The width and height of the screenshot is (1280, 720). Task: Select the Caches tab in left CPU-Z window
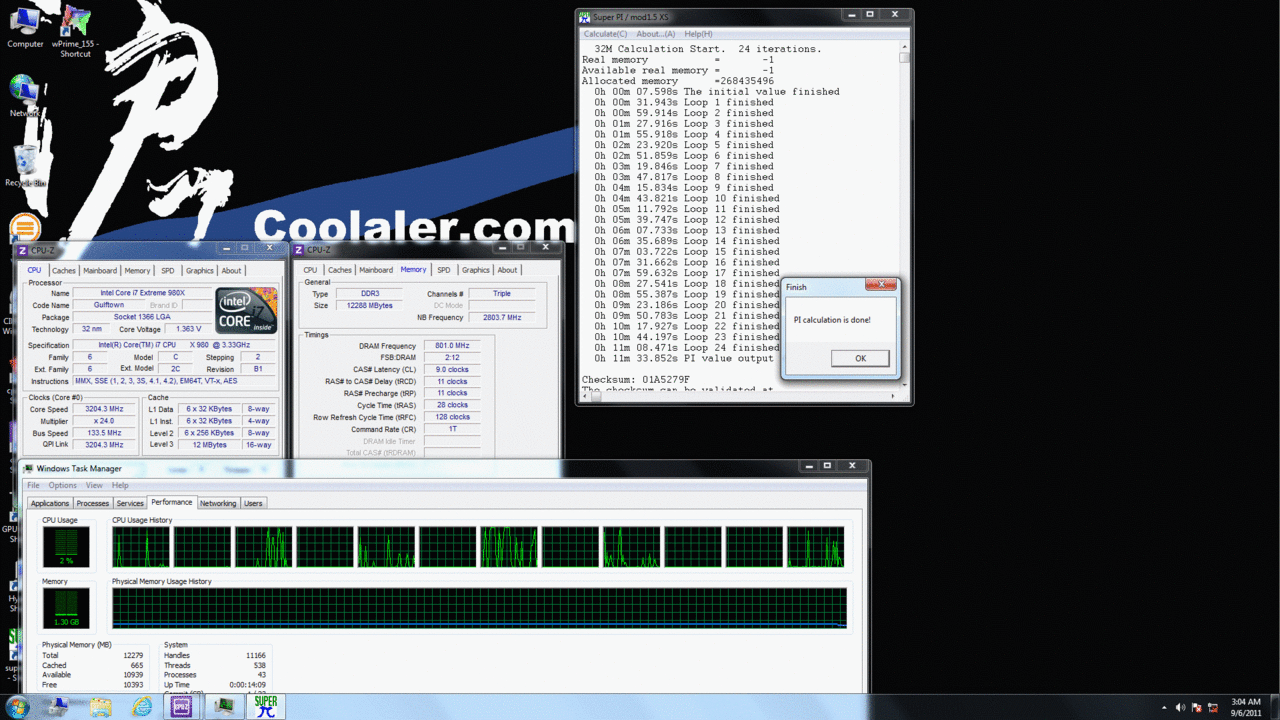point(64,270)
